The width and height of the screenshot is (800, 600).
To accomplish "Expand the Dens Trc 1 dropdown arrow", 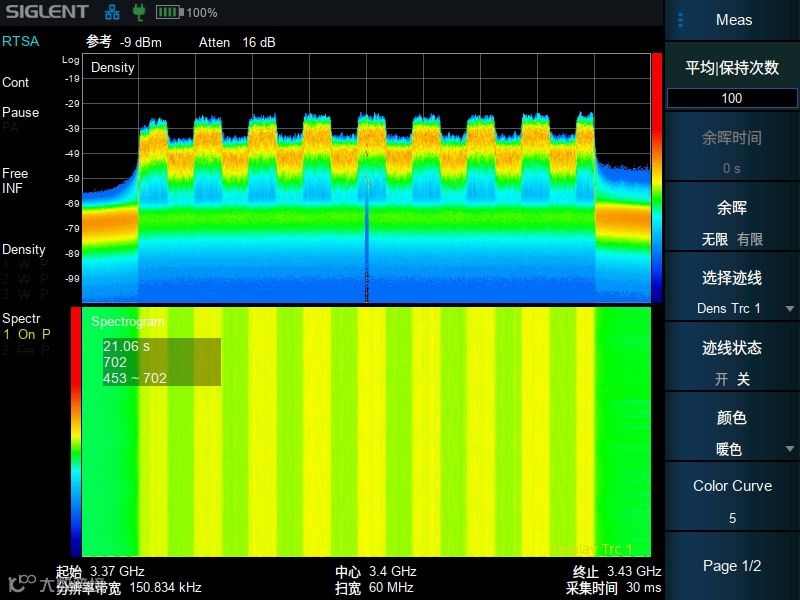I will coord(789,309).
